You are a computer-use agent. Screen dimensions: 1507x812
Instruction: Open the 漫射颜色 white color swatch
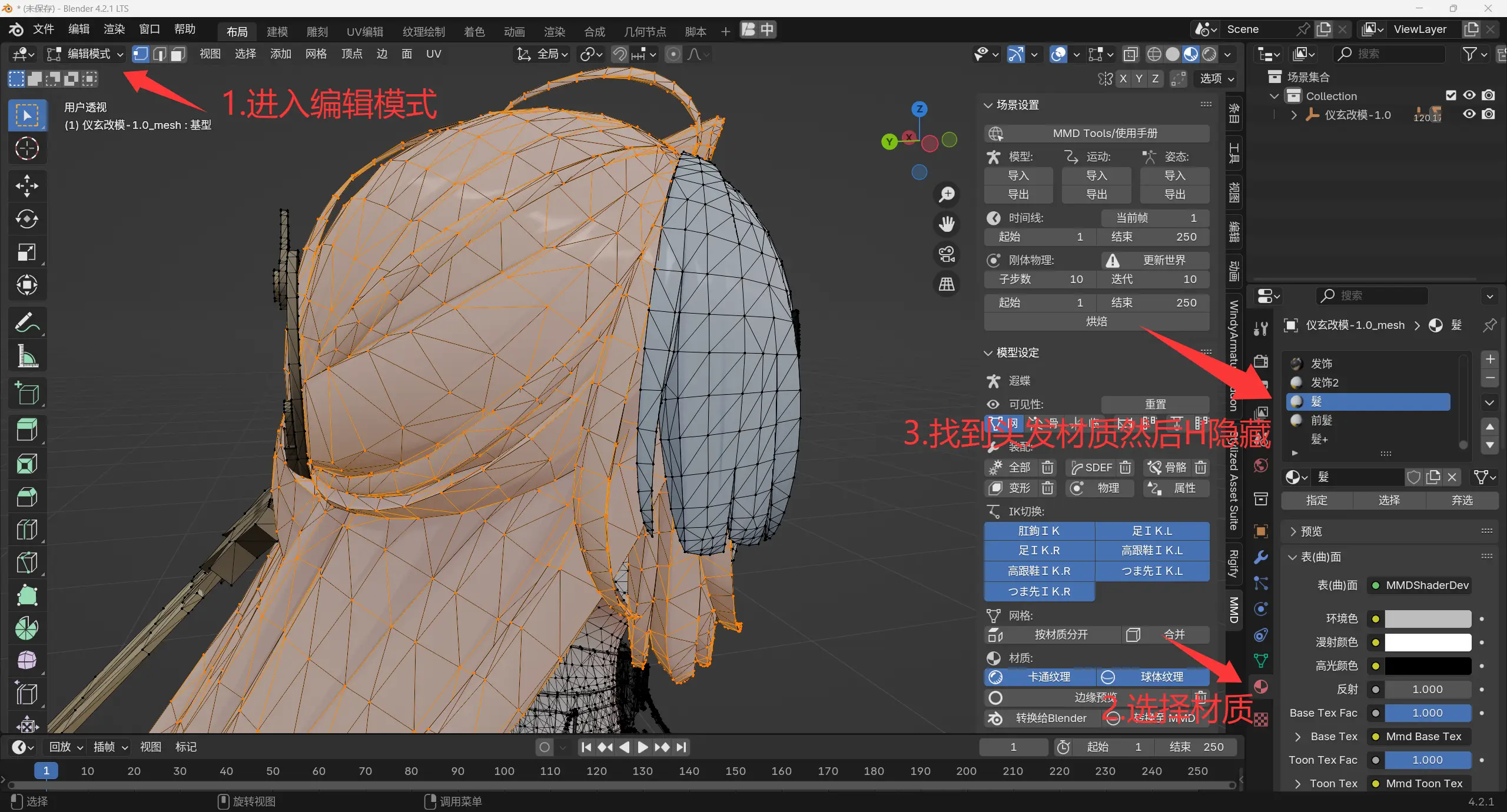(x=1427, y=642)
